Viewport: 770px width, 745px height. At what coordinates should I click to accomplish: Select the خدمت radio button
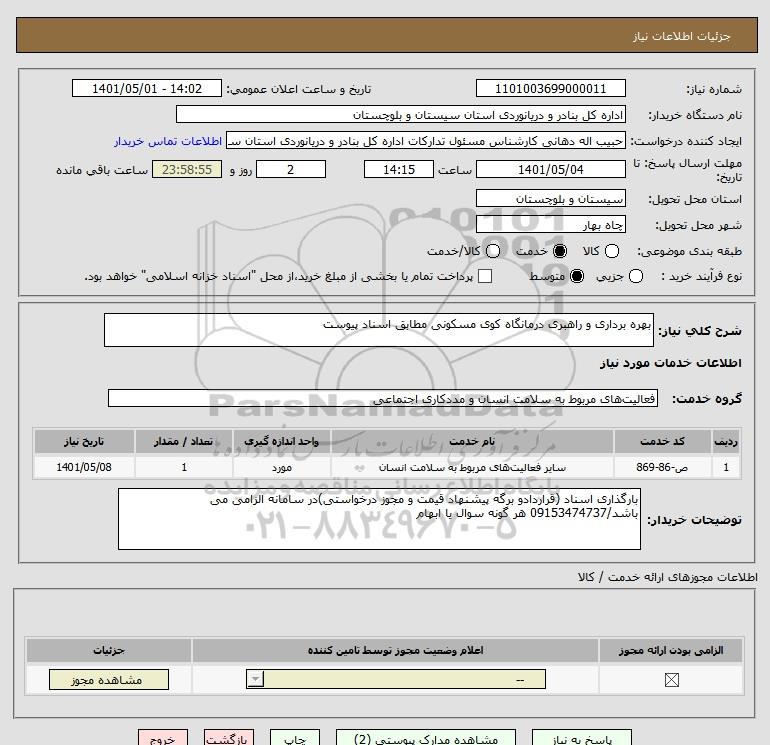(559, 251)
